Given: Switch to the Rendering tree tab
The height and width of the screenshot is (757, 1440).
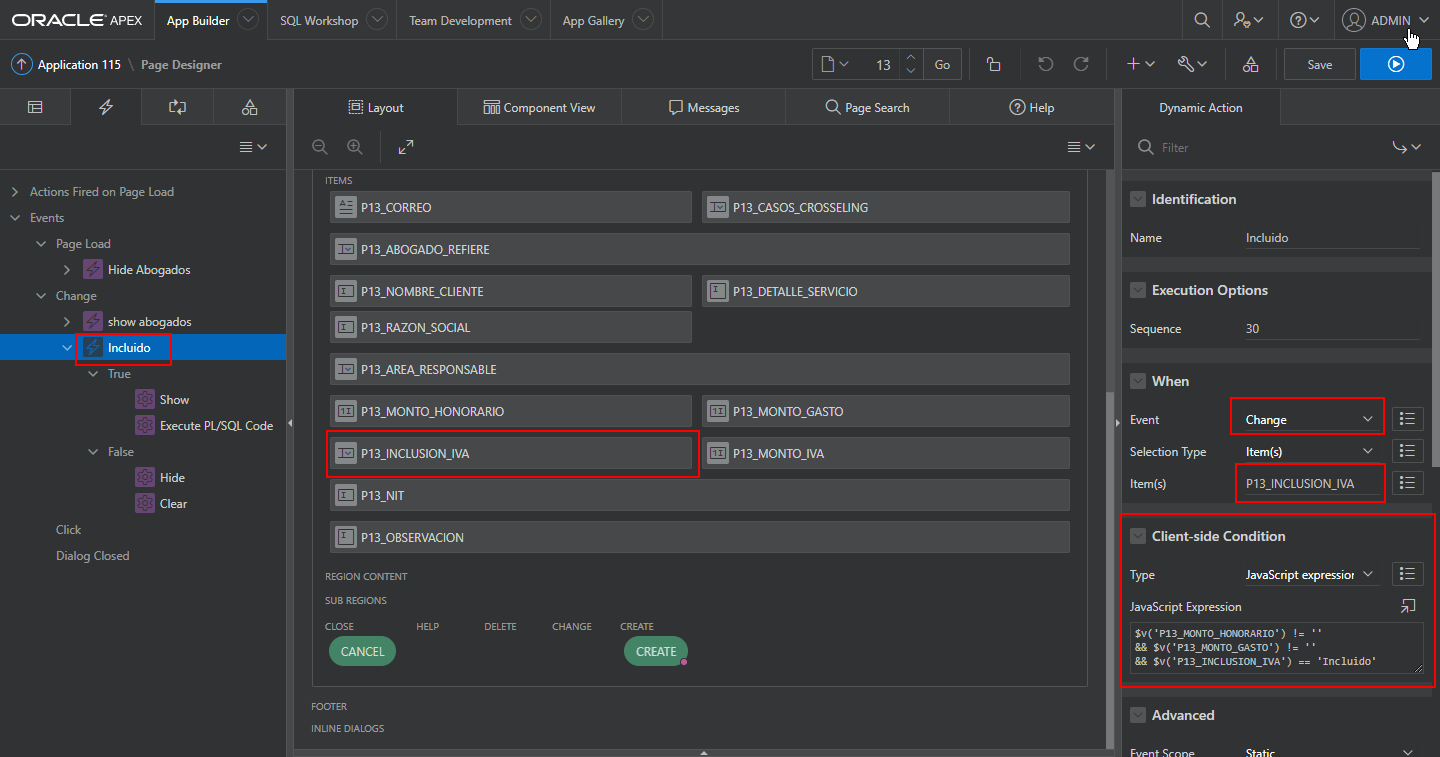Looking at the screenshot, I should coord(35,107).
